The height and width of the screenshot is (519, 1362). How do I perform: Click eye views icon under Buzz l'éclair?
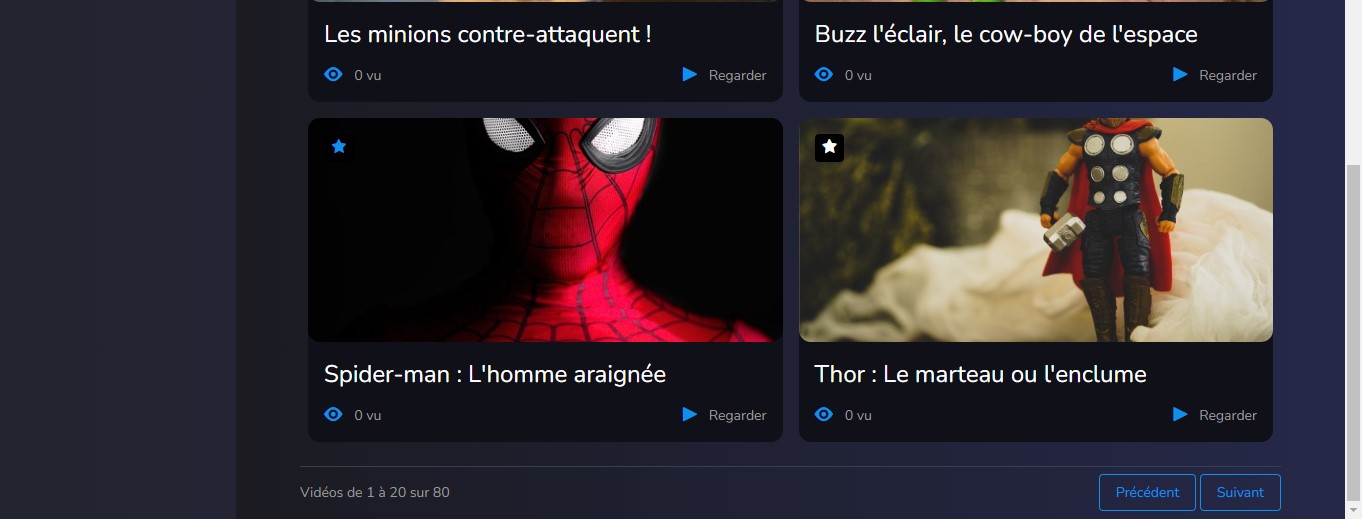pos(824,74)
